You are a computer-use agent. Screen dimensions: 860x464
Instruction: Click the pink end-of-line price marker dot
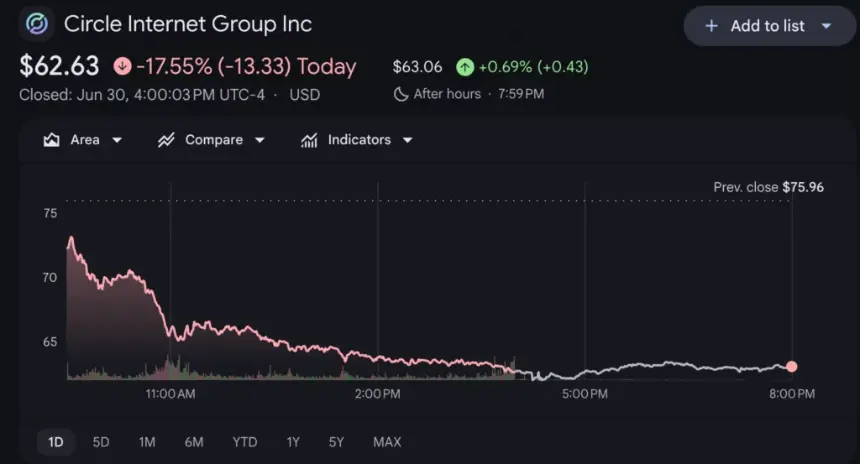tap(791, 366)
